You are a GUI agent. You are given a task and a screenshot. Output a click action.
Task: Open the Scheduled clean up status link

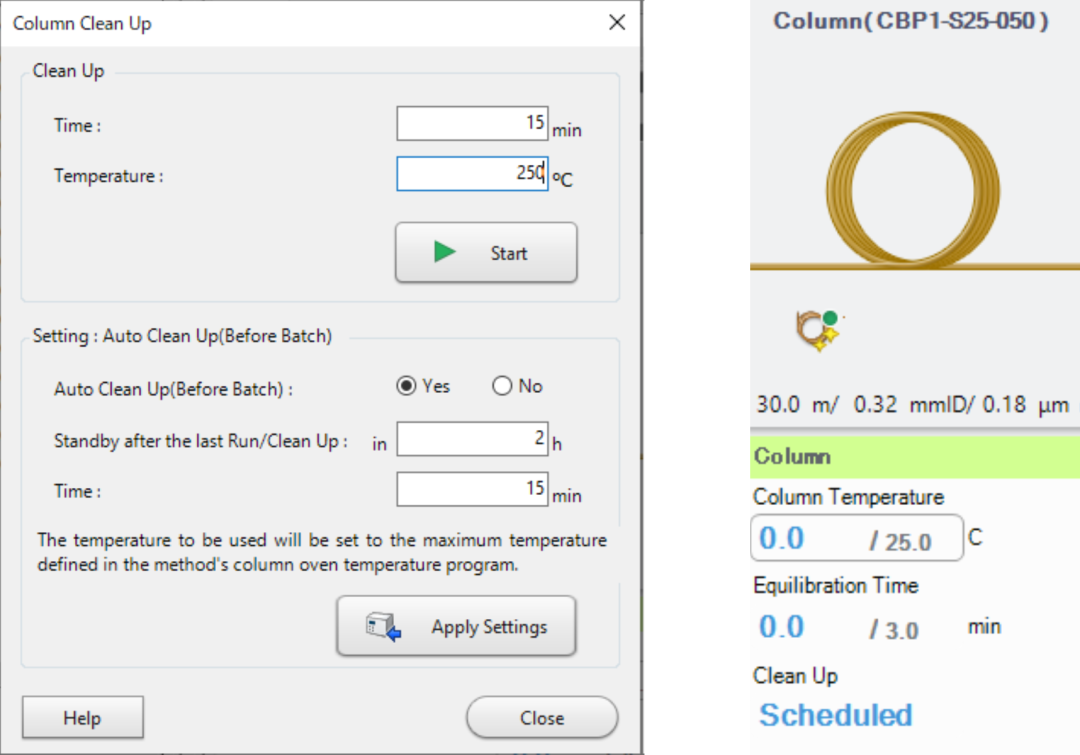click(x=835, y=715)
